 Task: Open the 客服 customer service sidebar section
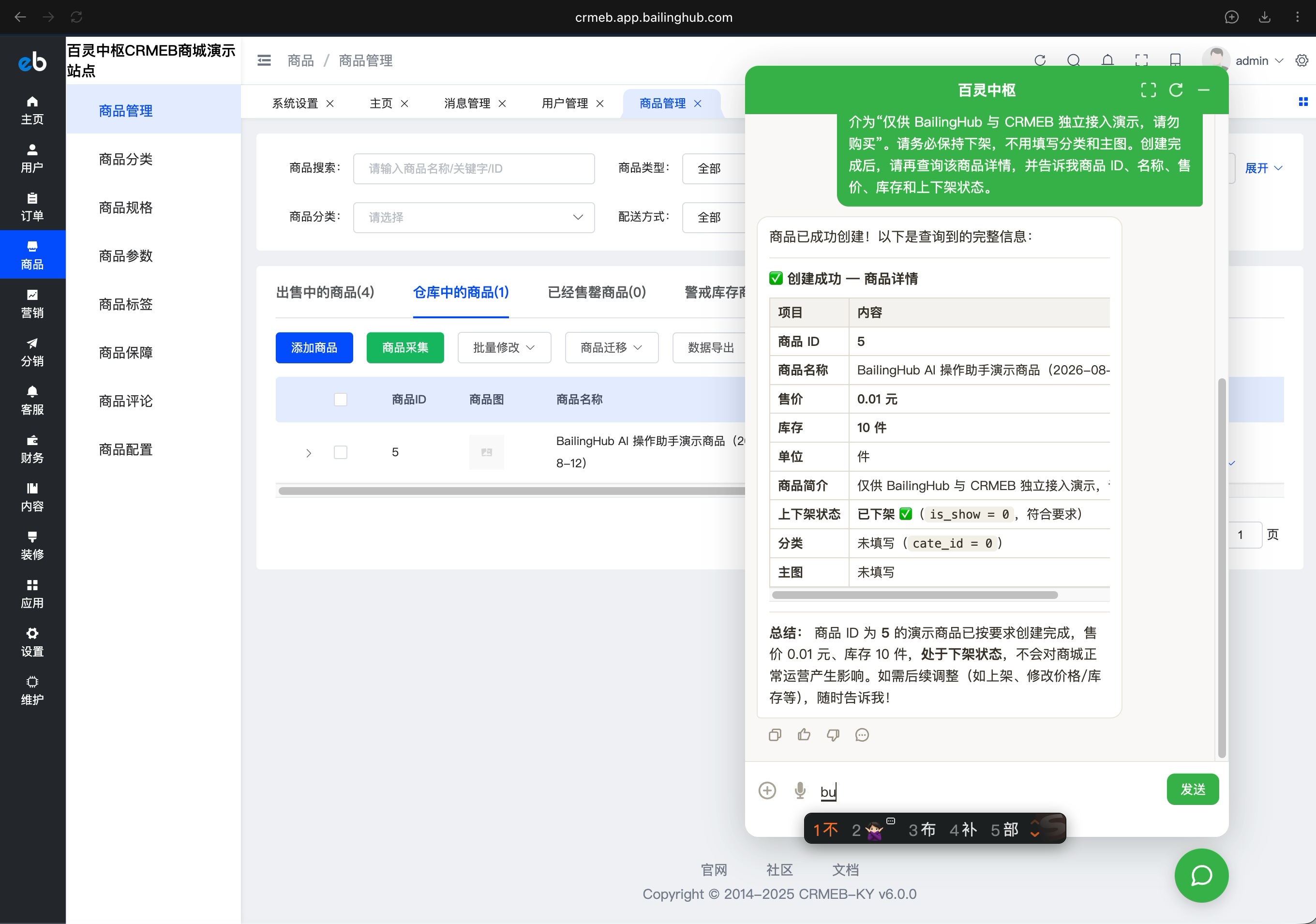click(x=32, y=400)
